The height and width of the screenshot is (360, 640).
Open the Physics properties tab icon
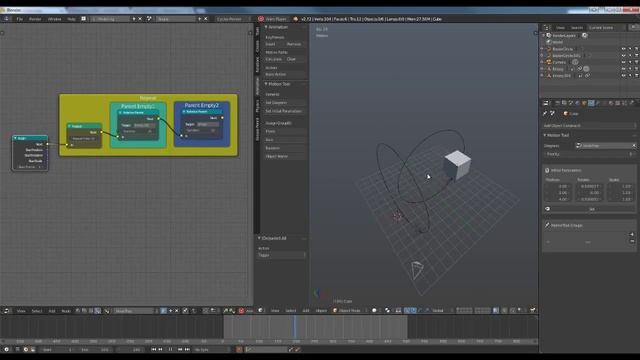[x=631, y=103]
